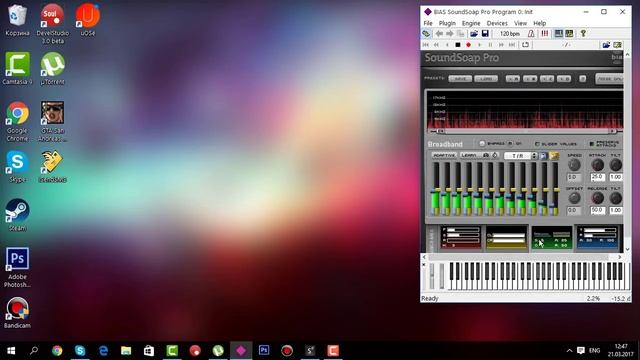This screenshot has height=360, width=640.
Task: Click the red MIDI panic bars icon
Action: click(x=544, y=33)
